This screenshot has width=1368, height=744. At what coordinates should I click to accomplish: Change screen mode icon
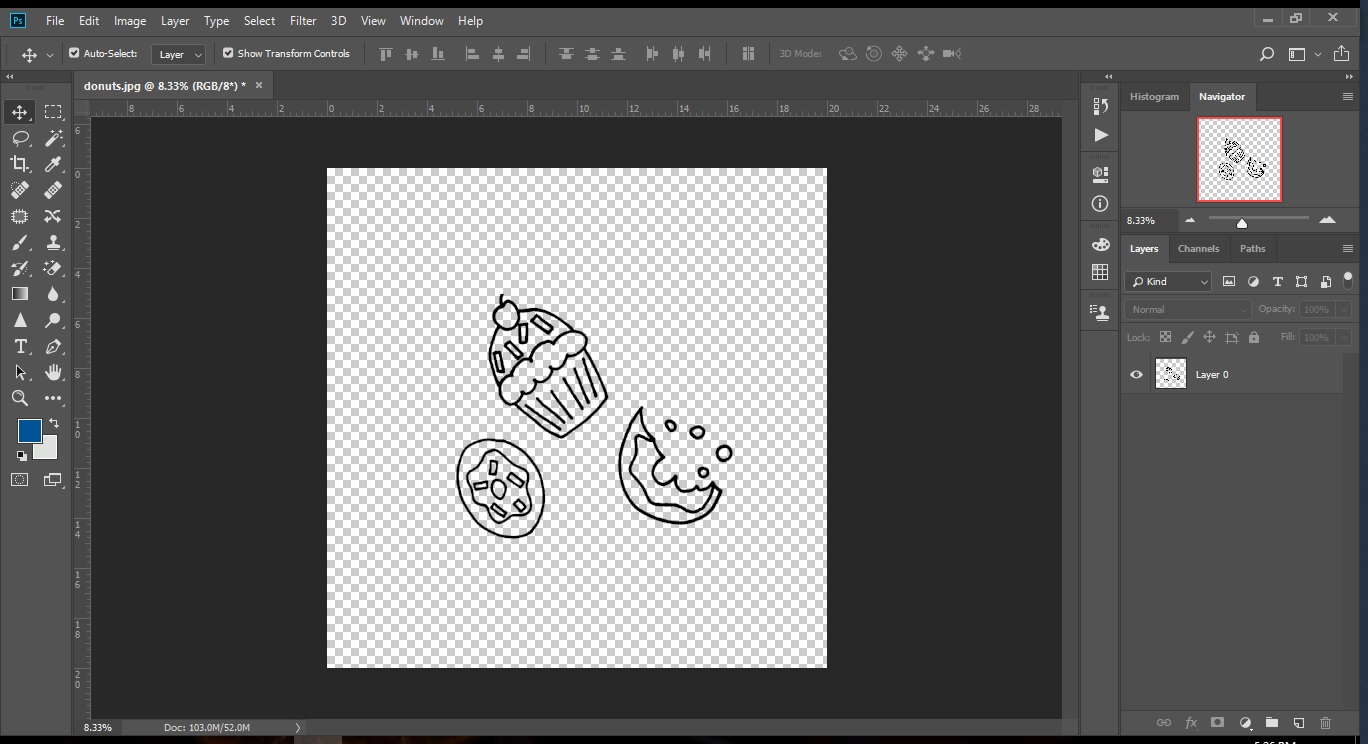pyautogui.click(x=53, y=480)
